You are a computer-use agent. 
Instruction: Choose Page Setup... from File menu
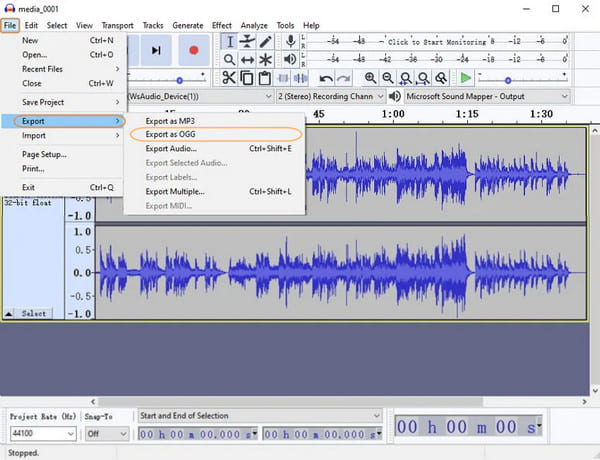click(x=63, y=154)
